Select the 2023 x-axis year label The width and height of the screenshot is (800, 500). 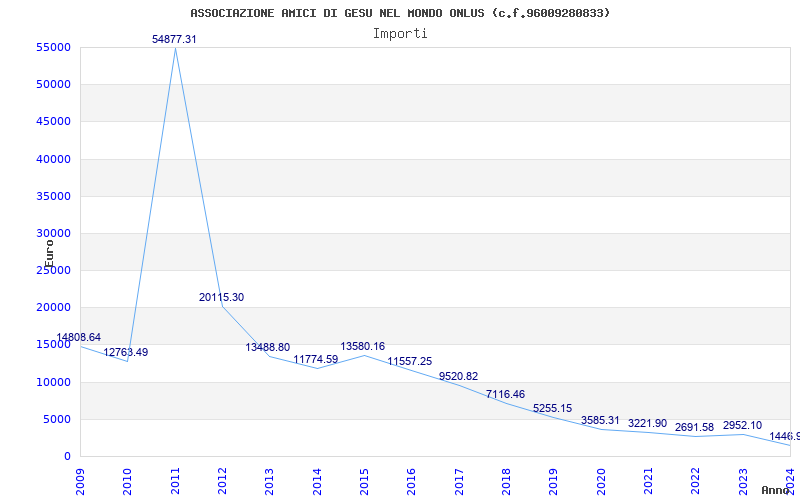click(x=743, y=482)
